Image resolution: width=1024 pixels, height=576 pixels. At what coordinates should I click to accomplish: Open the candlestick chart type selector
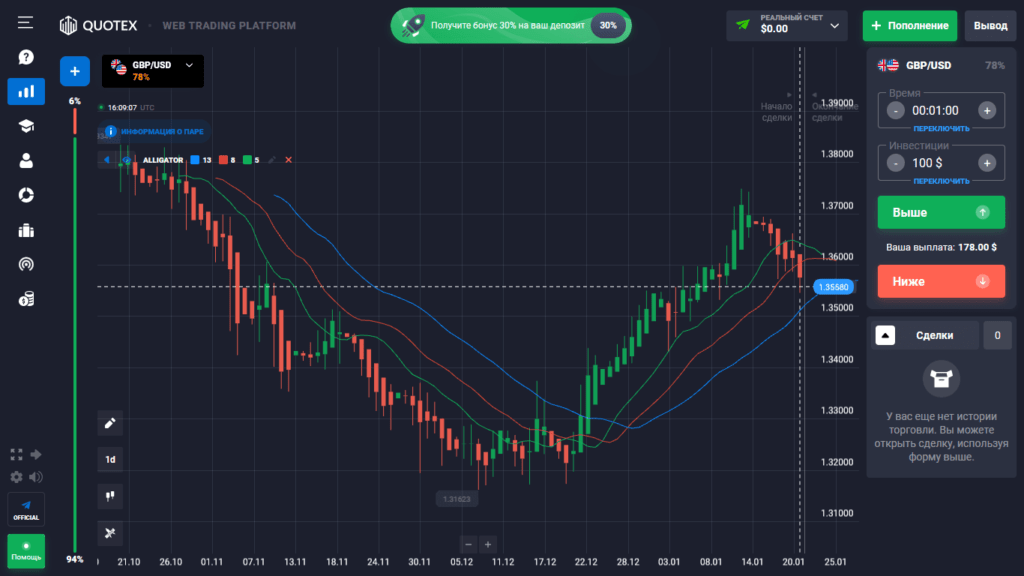click(x=111, y=494)
